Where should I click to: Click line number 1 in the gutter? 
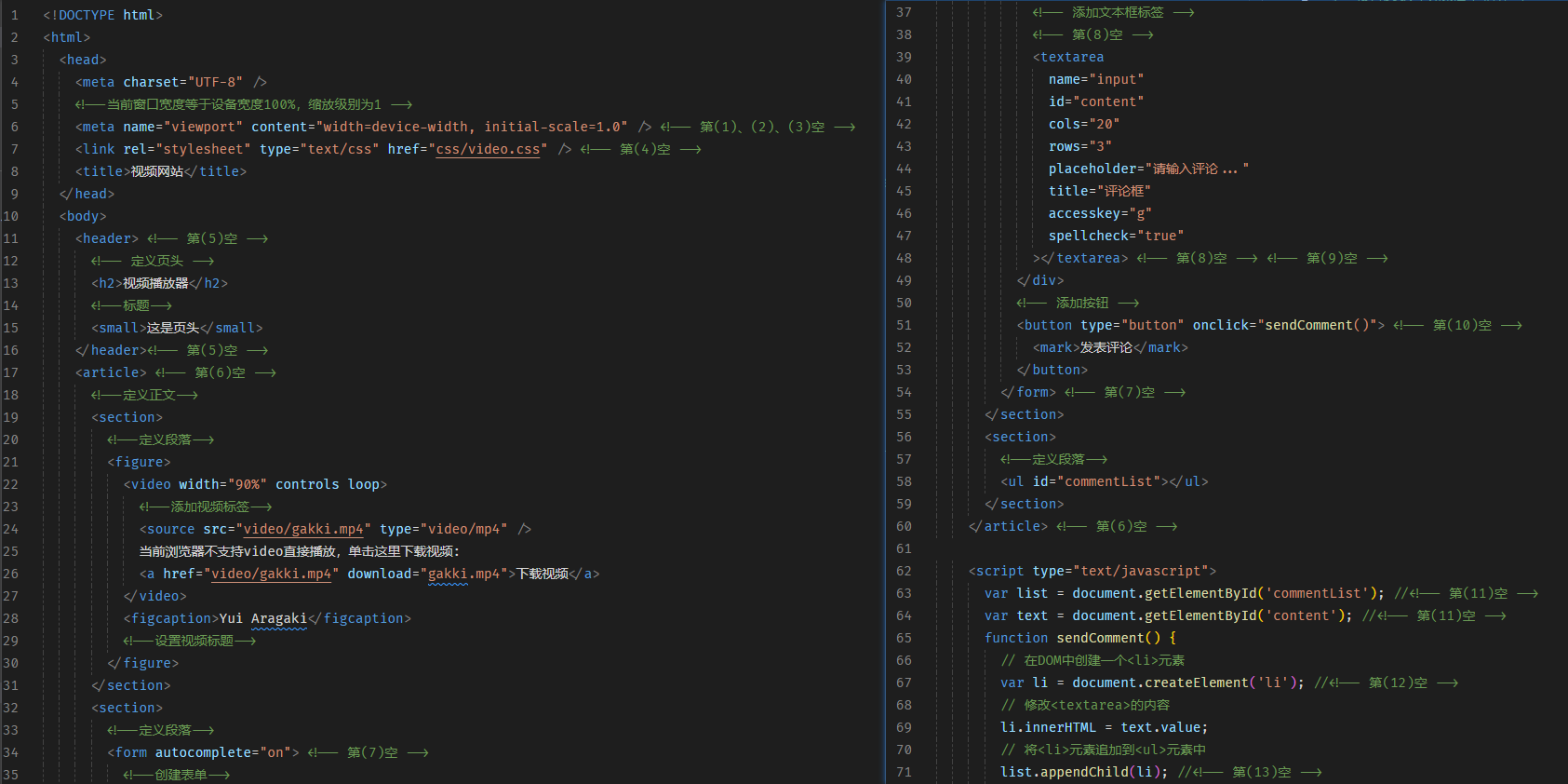click(14, 15)
